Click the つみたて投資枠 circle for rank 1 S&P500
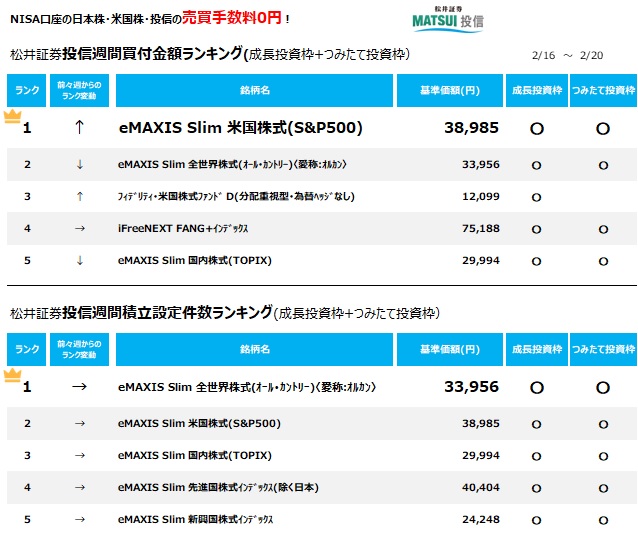The height and width of the screenshot is (537, 638). (603, 129)
